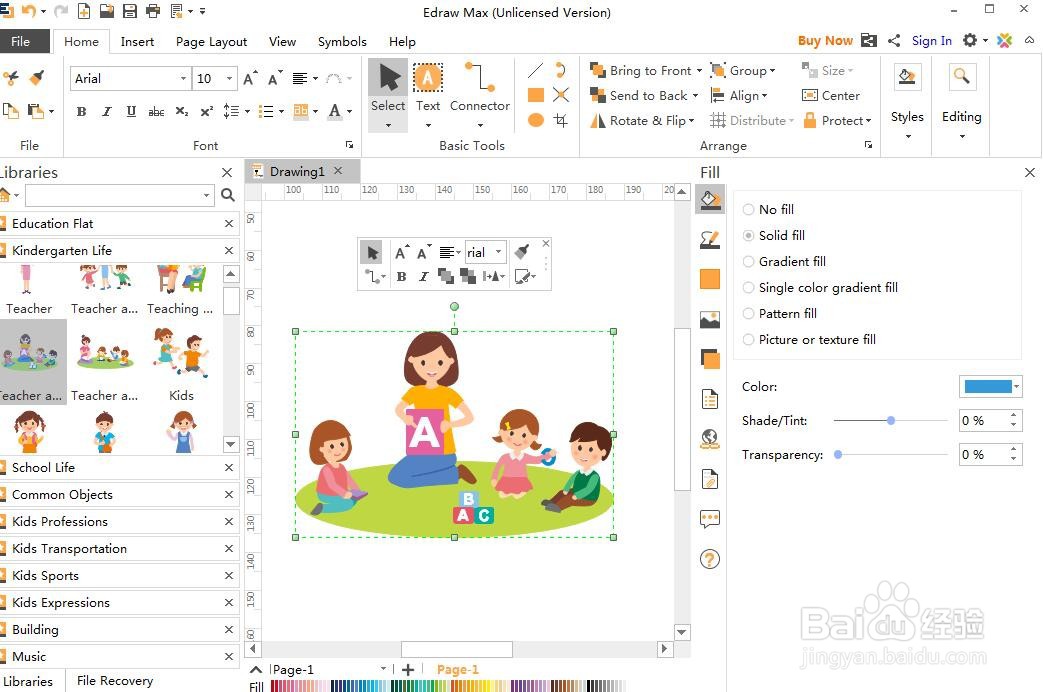Add a new page with plus button
The width and height of the screenshot is (1043, 692).
(x=408, y=669)
